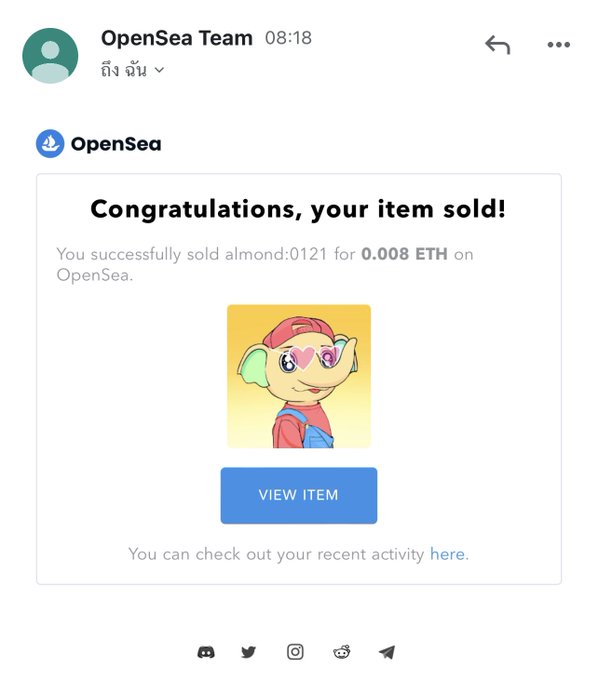Image resolution: width=598 pixels, height=680 pixels.
Task: Click the VIEW ITEM button
Action: 299,495
